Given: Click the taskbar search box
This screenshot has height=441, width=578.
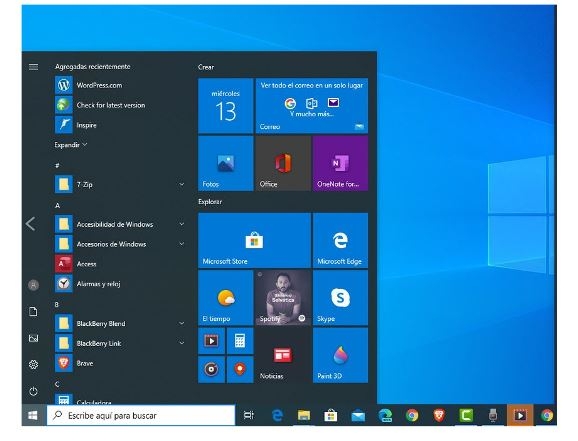Looking at the screenshot, I should pos(141,416).
